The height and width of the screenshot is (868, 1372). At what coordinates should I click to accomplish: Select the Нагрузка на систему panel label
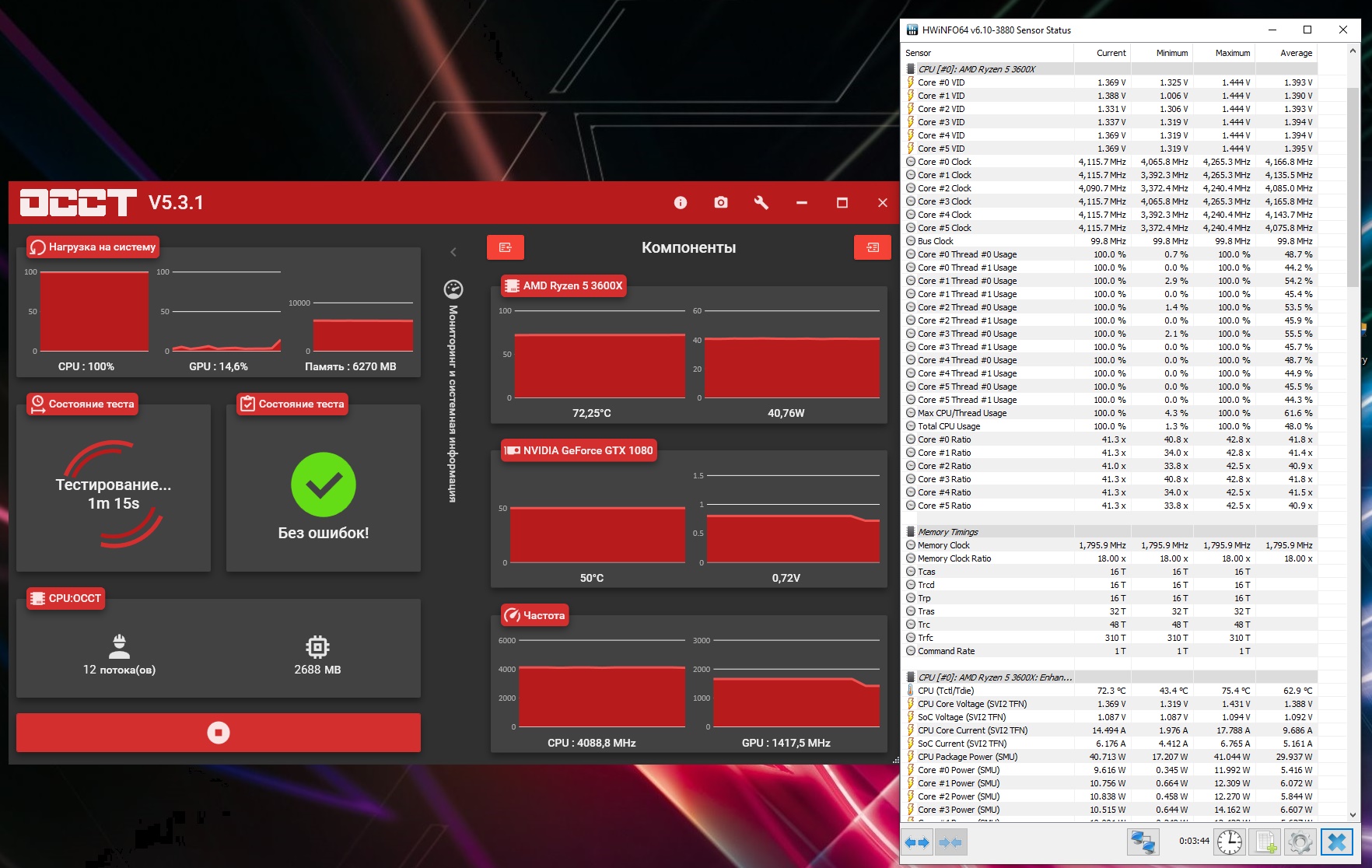93,247
